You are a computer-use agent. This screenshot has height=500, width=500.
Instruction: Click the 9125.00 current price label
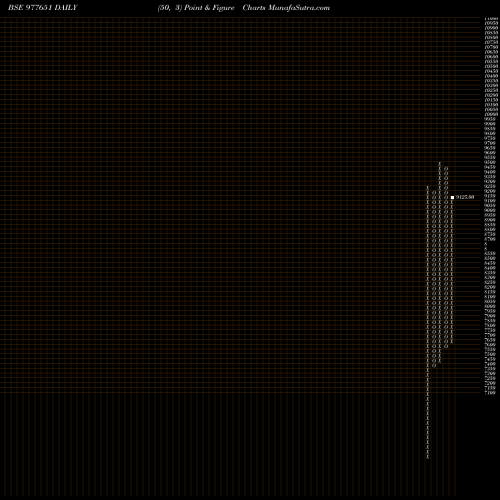[465, 197]
